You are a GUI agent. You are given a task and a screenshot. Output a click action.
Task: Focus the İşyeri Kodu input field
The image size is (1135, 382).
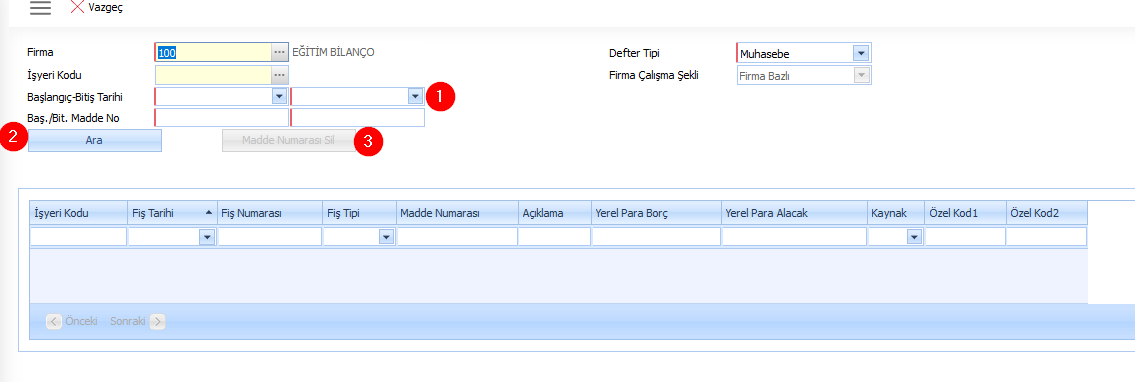(x=214, y=75)
